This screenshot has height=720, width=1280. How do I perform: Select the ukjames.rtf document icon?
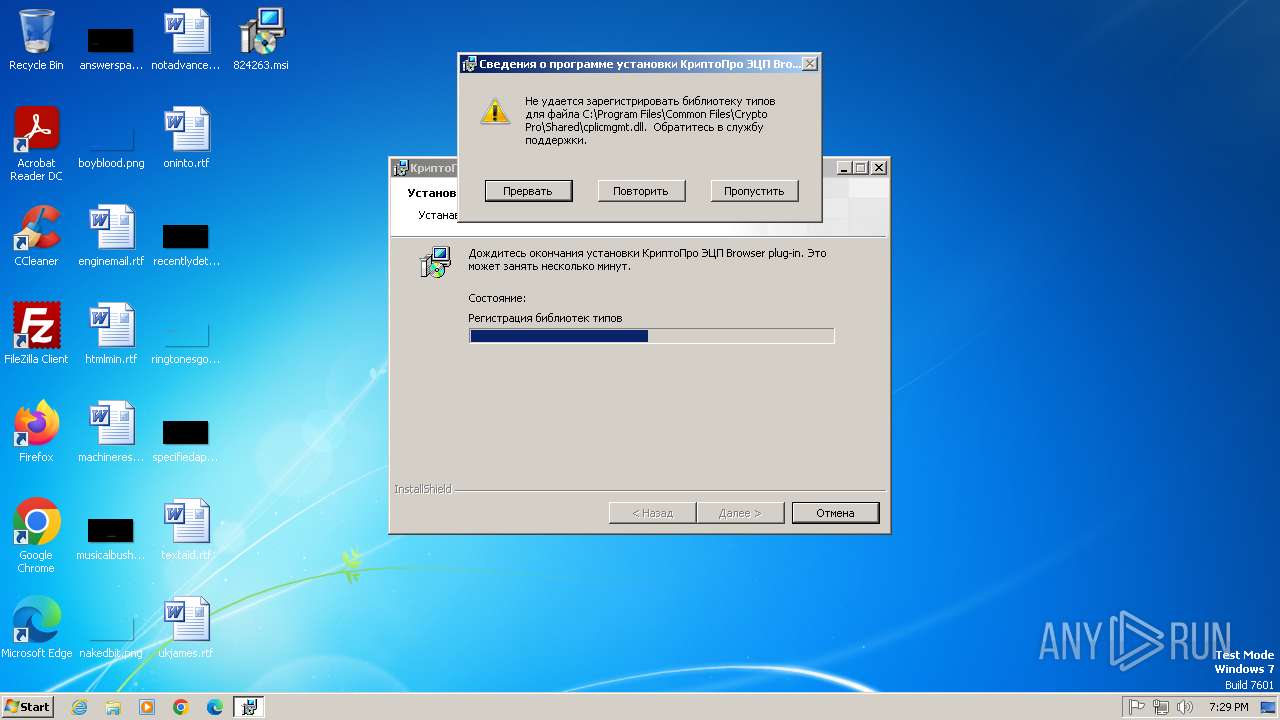pos(186,628)
